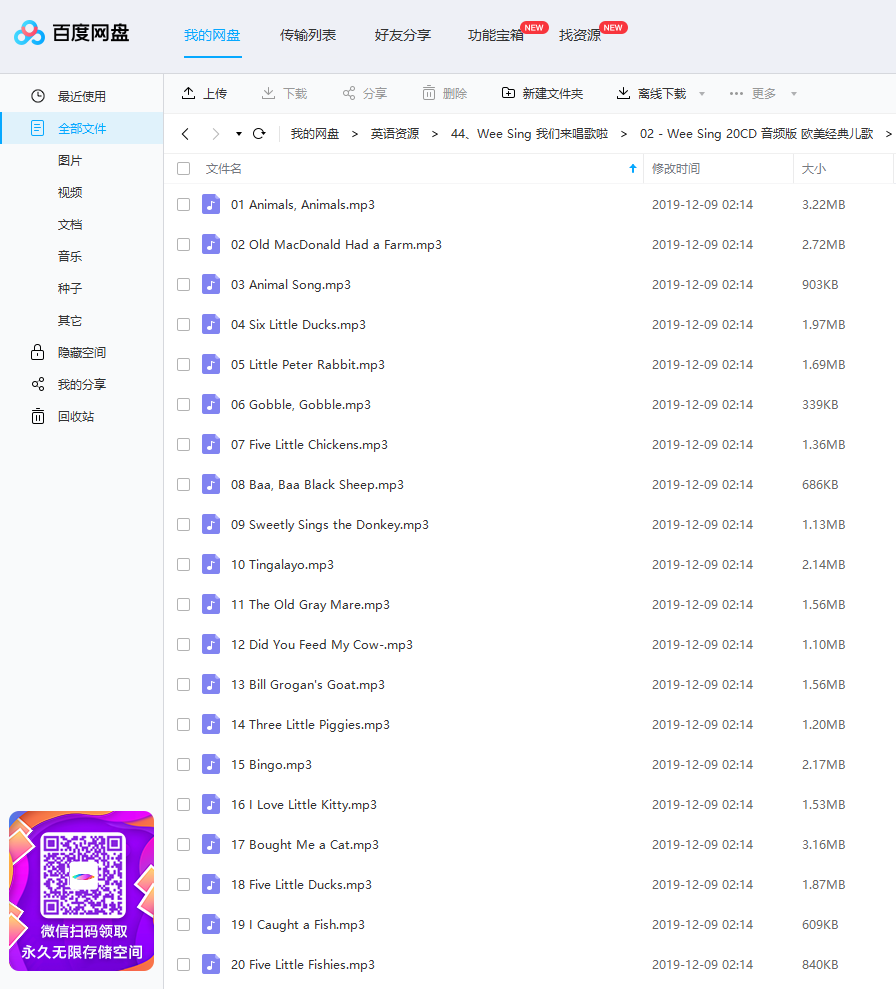Screen dimensions: 896x989
Task: Open hidden space lock icon
Action: point(38,352)
